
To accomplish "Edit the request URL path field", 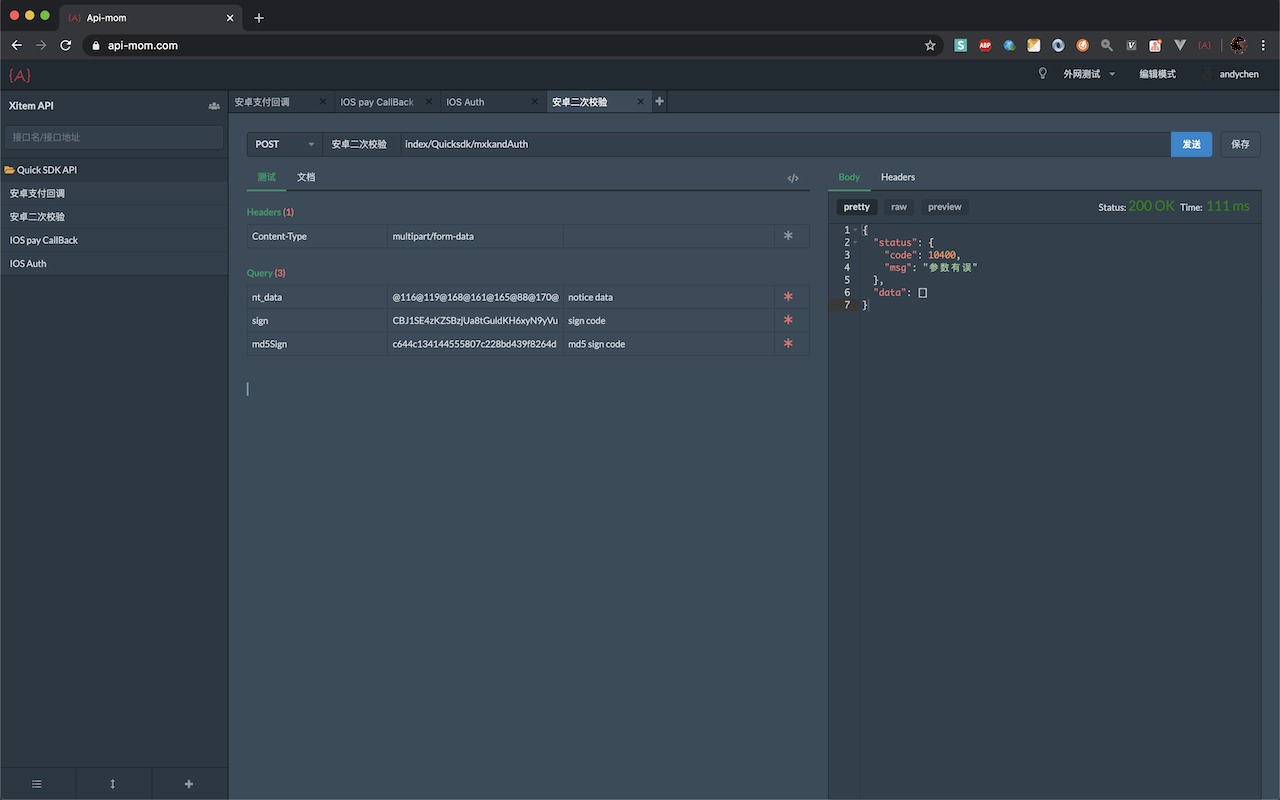I will click(x=785, y=144).
